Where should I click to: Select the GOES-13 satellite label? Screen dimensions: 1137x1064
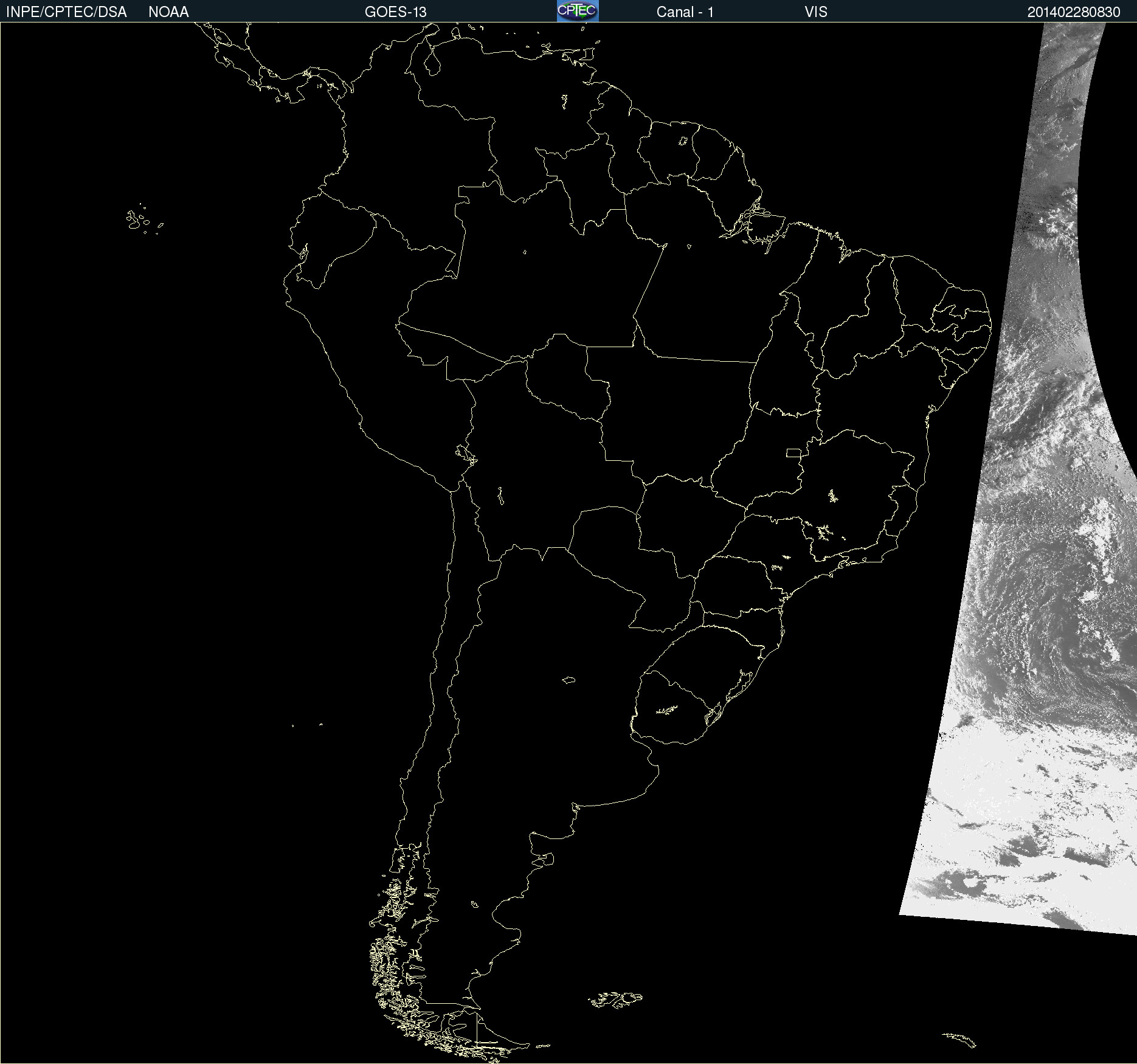click(395, 12)
